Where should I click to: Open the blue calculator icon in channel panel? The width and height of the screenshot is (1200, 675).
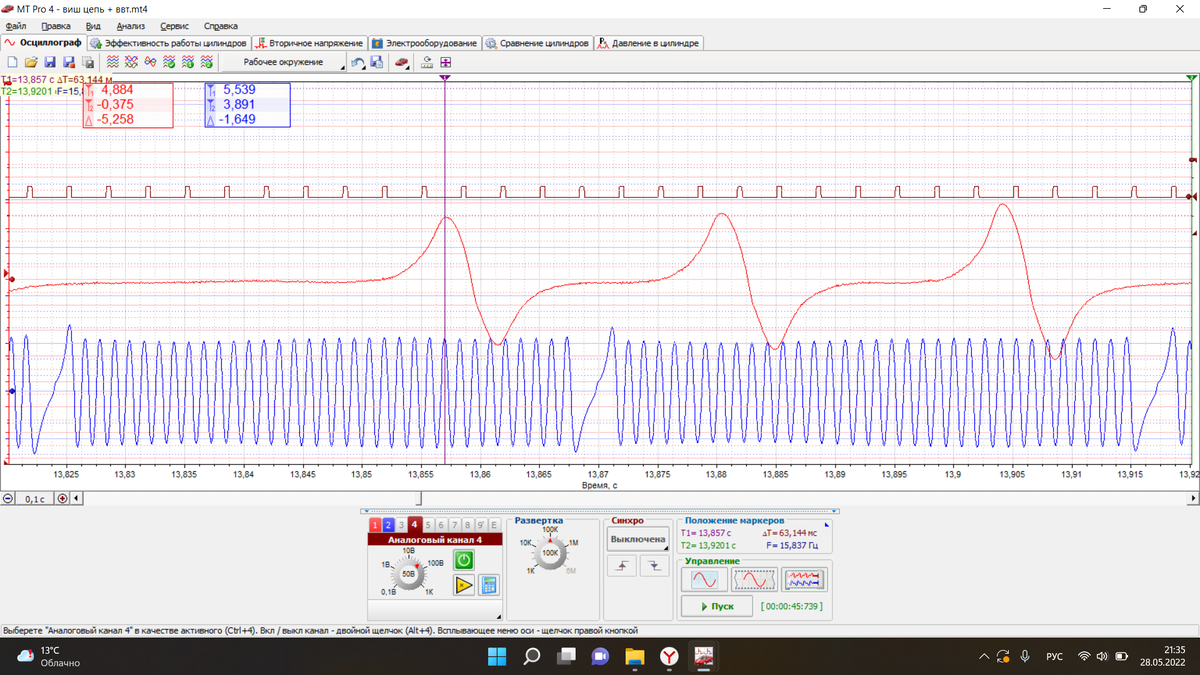(x=489, y=585)
